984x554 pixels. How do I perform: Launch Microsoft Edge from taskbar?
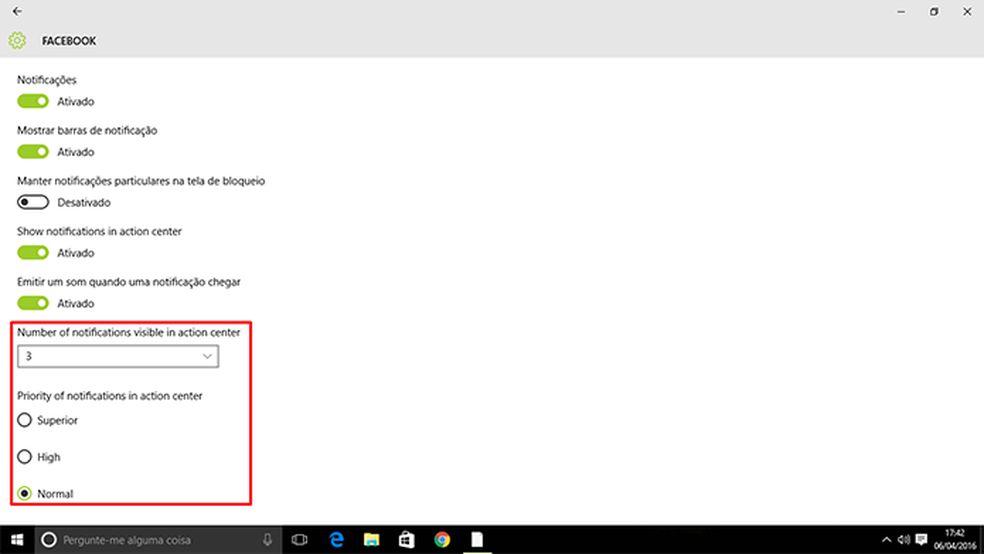click(x=336, y=540)
